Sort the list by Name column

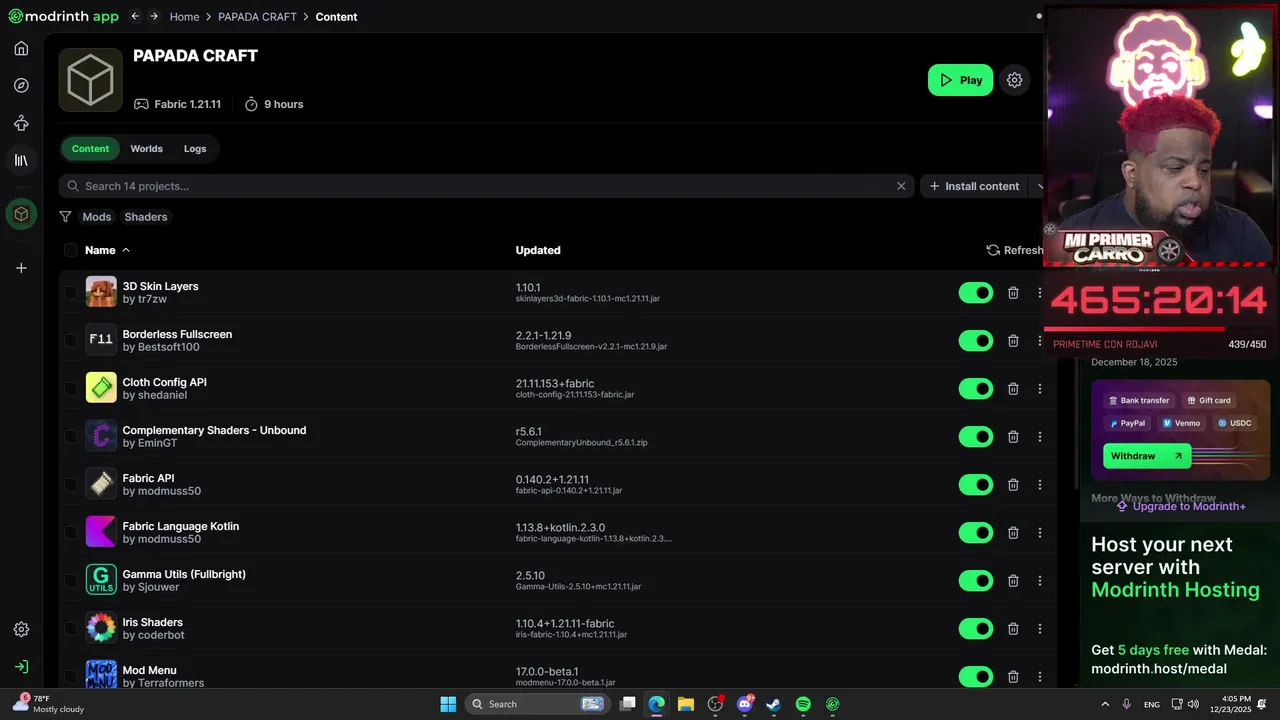point(107,250)
